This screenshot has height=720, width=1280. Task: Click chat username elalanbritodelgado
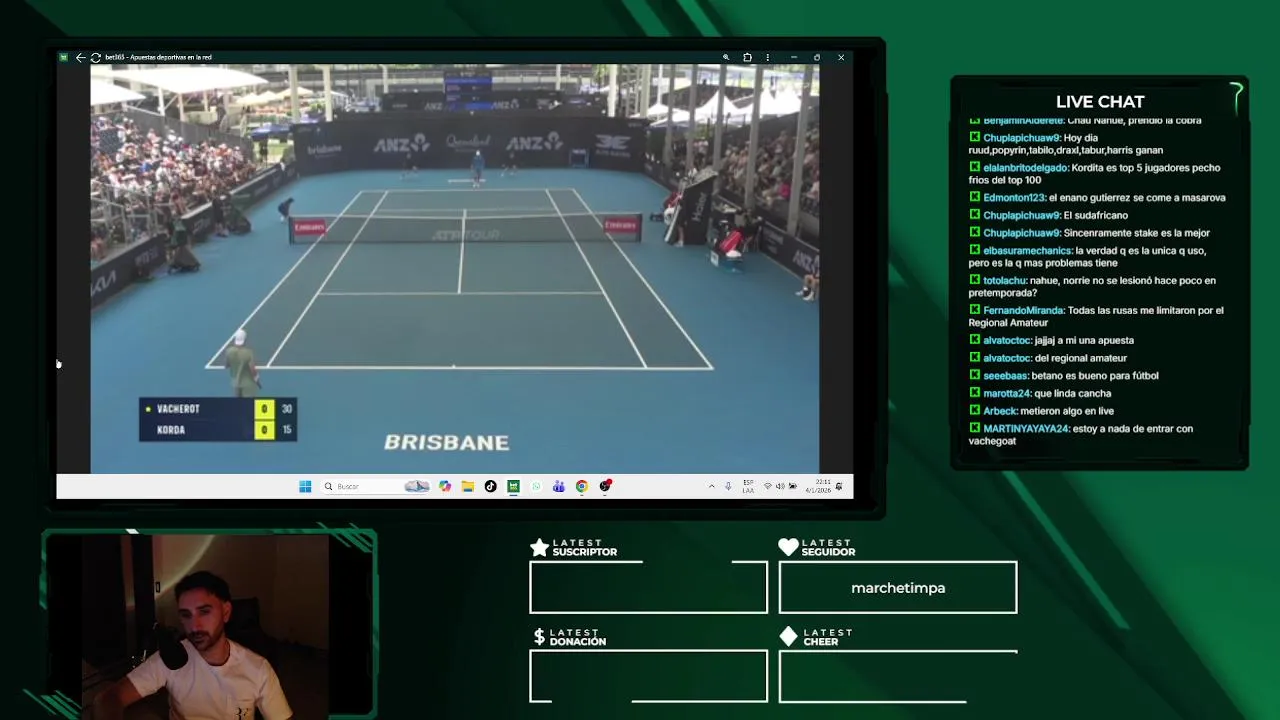[1026, 168]
